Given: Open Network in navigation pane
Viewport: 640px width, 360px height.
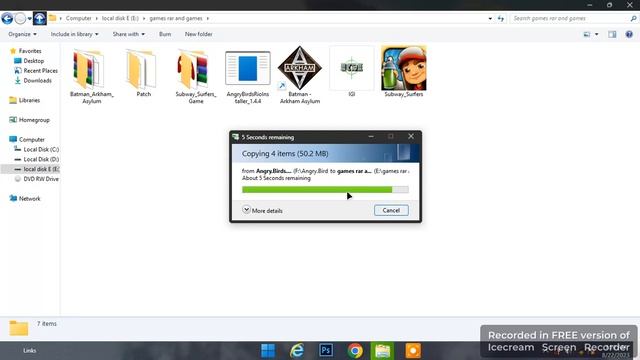Looking at the screenshot, I should 25,198.
